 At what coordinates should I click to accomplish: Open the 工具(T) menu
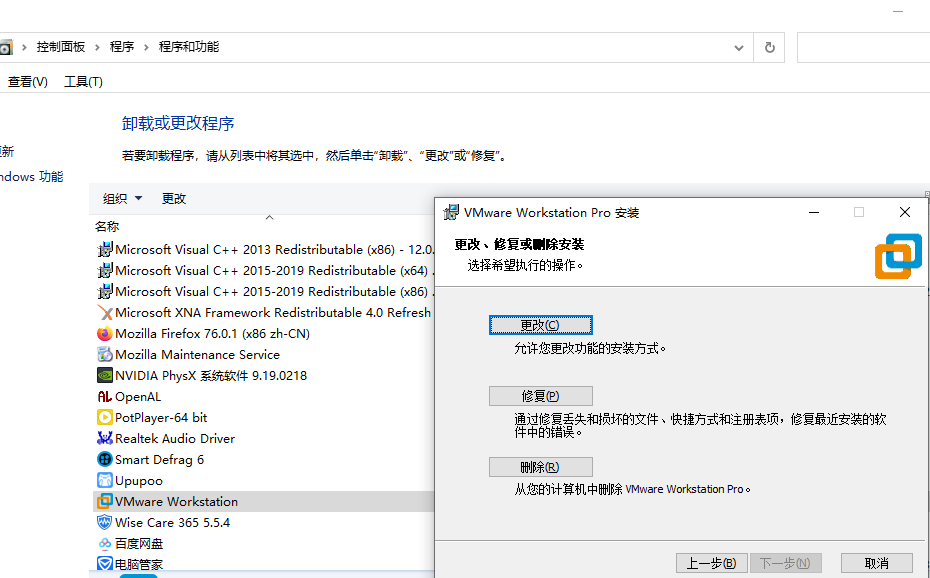point(83,82)
